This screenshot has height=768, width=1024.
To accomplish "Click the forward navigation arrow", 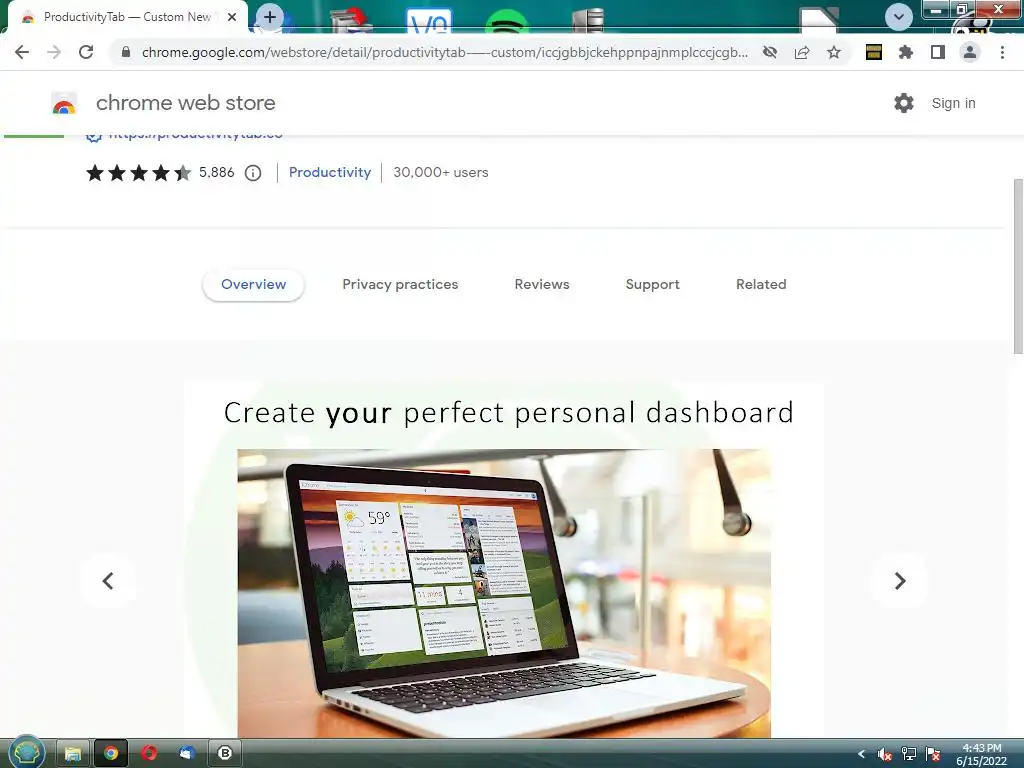I will point(54,52).
